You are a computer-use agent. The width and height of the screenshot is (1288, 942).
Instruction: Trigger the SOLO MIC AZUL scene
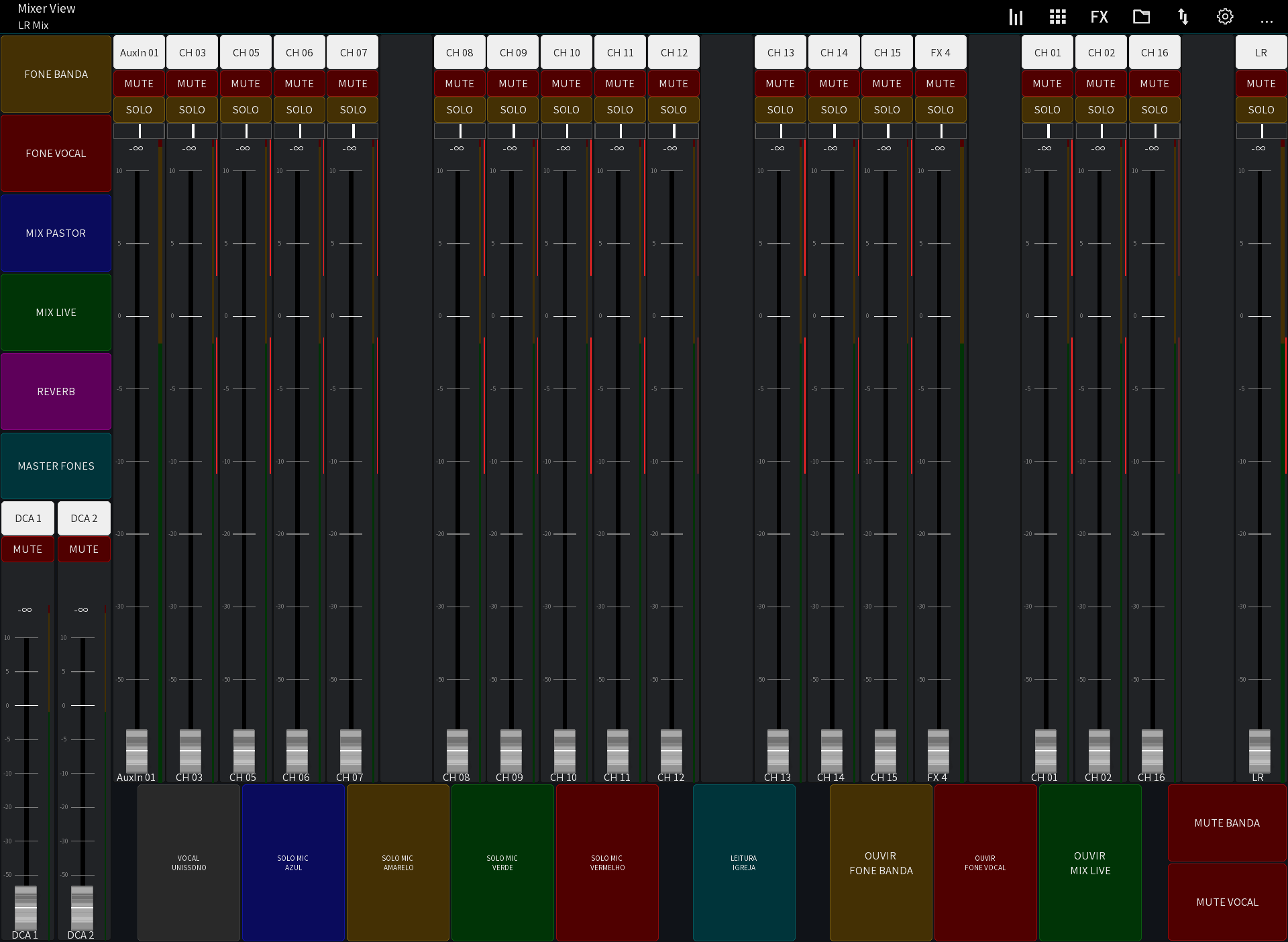[x=293, y=863]
